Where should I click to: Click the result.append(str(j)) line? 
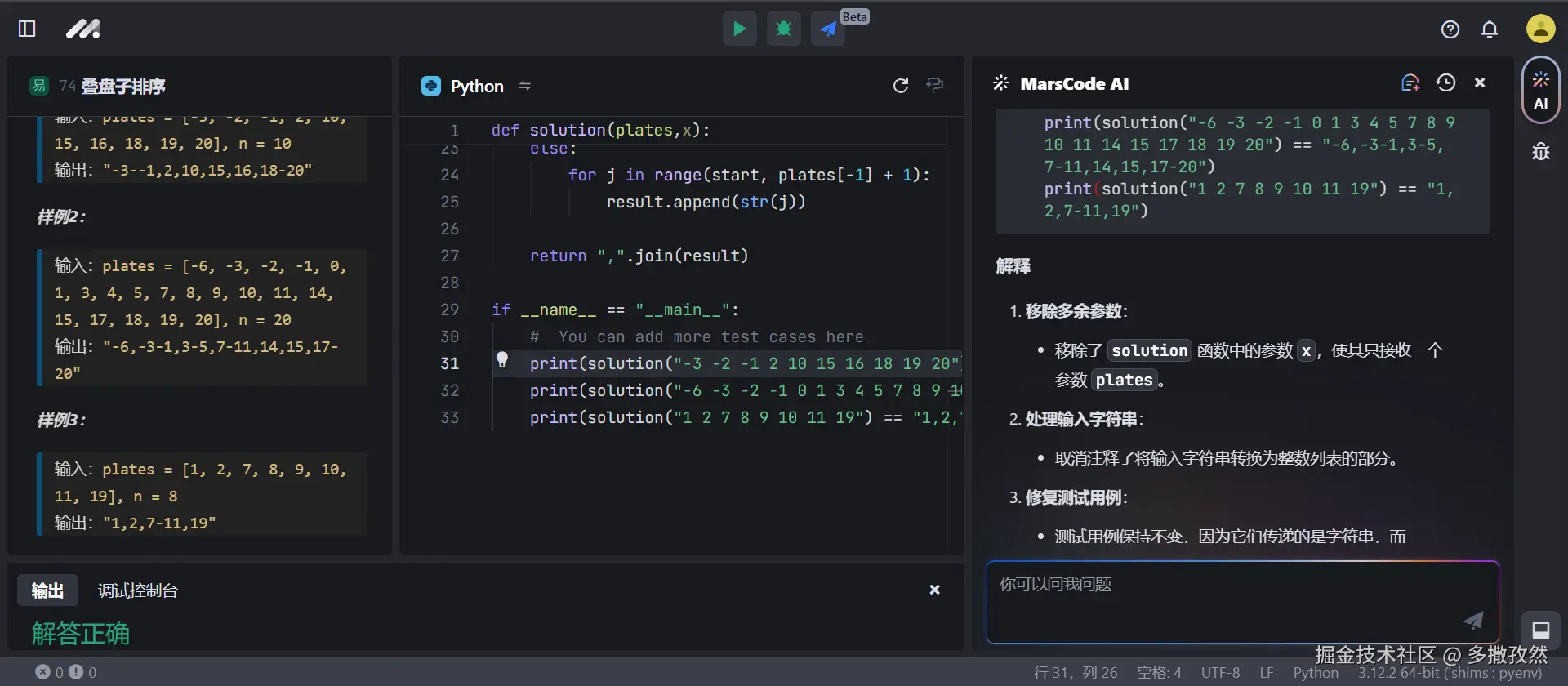(706, 202)
